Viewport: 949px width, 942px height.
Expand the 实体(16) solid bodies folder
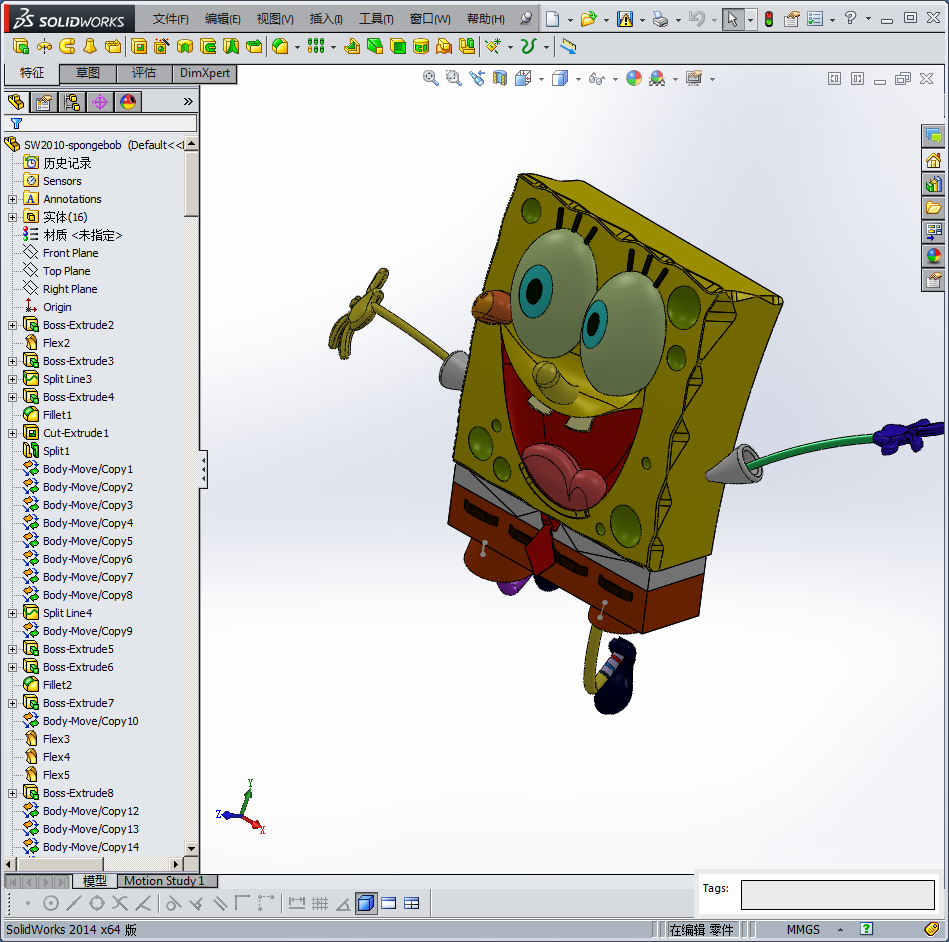(12, 217)
